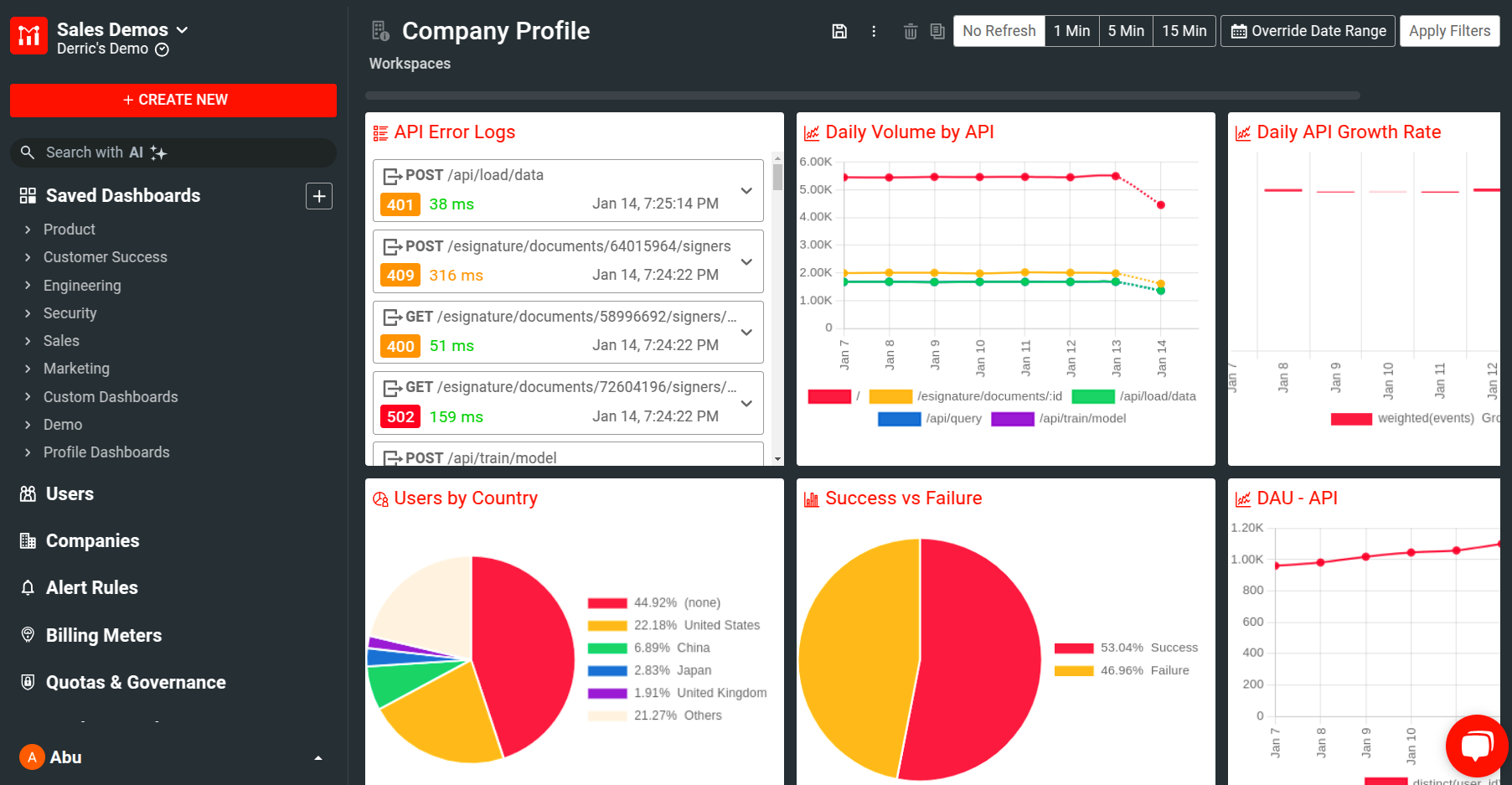Image resolution: width=1512 pixels, height=785 pixels.
Task: Open Billing Meters from the sidebar
Action: tap(103, 635)
